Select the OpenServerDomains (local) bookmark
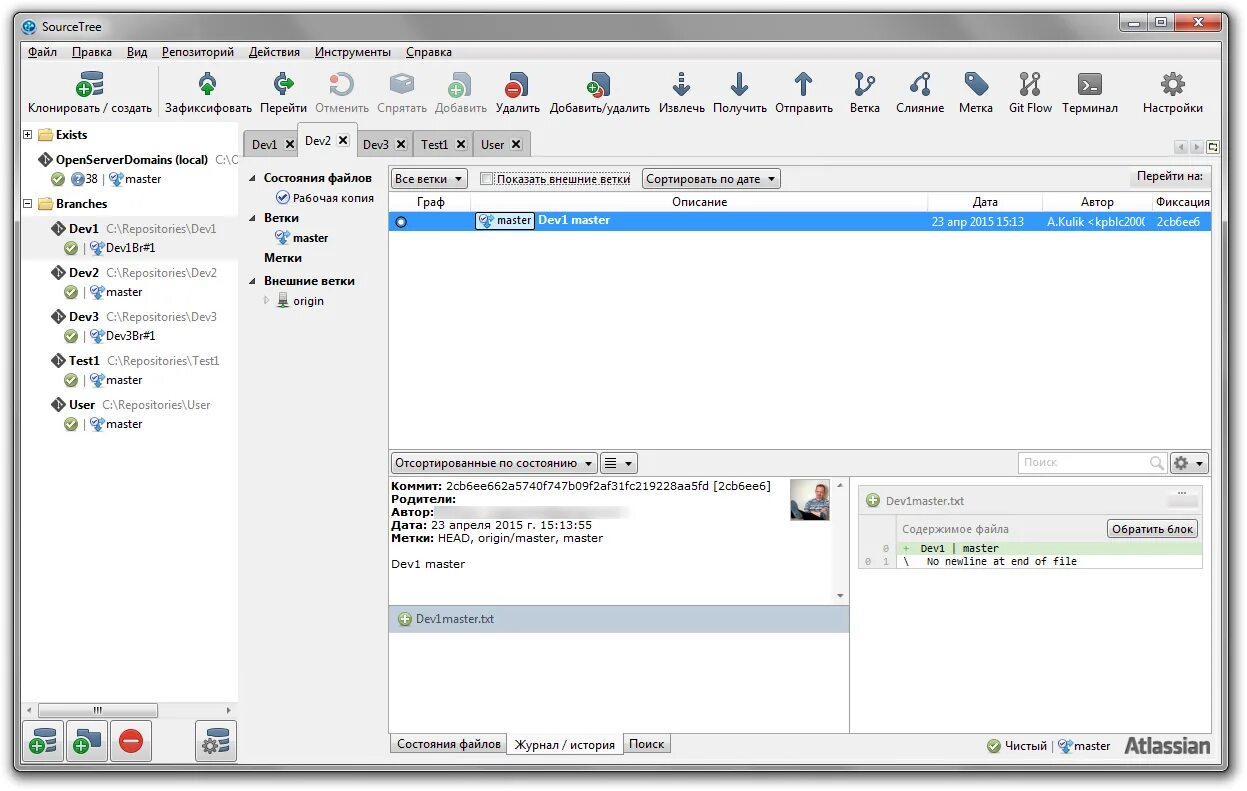Image resolution: width=1247 pixels, height=791 pixels. pos(131,160)
